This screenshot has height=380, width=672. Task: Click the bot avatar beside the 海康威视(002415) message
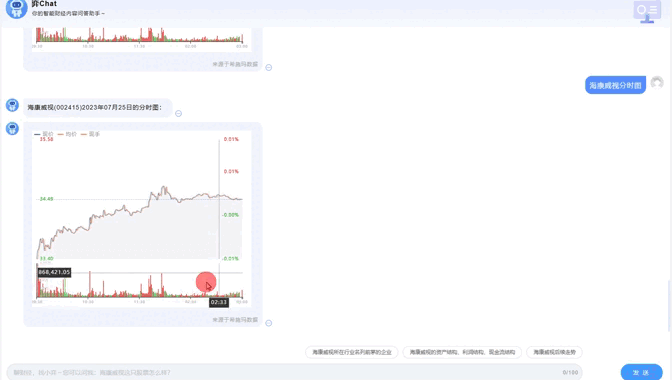coord(12,105)
